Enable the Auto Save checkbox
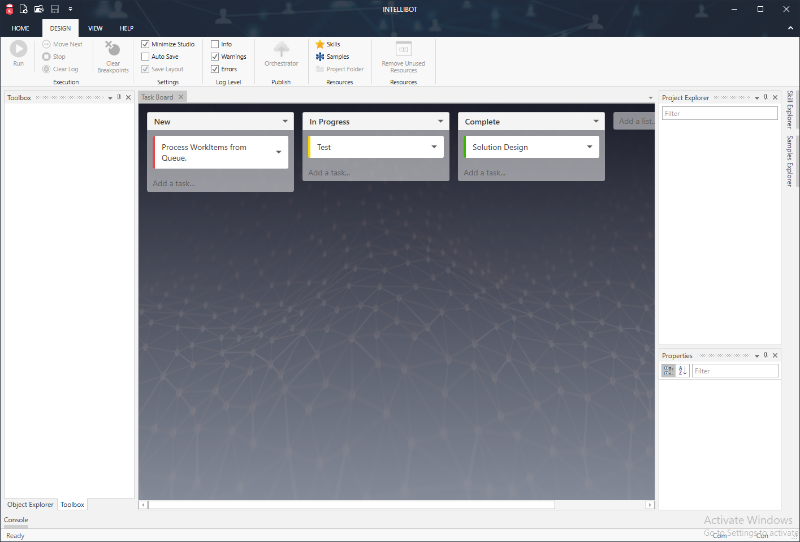 click(x=146, y=57)
